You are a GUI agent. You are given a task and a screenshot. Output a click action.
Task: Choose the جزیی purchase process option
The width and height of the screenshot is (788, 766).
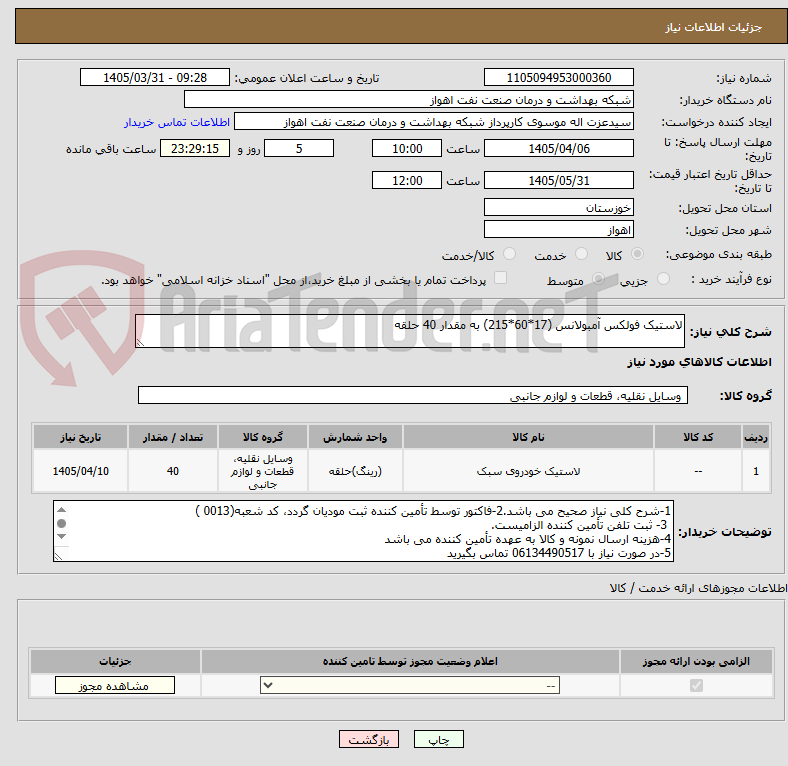663,279
